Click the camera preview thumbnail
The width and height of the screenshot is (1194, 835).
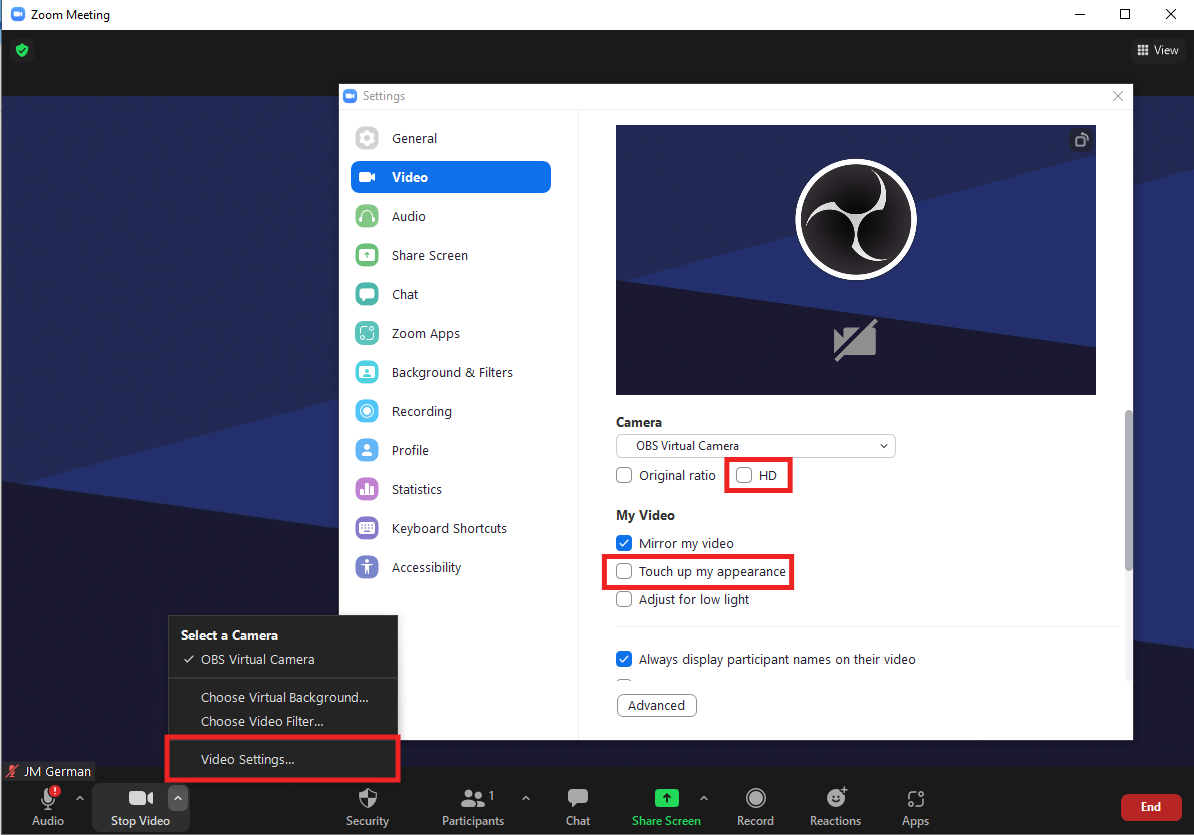click(x=855, y=260)
